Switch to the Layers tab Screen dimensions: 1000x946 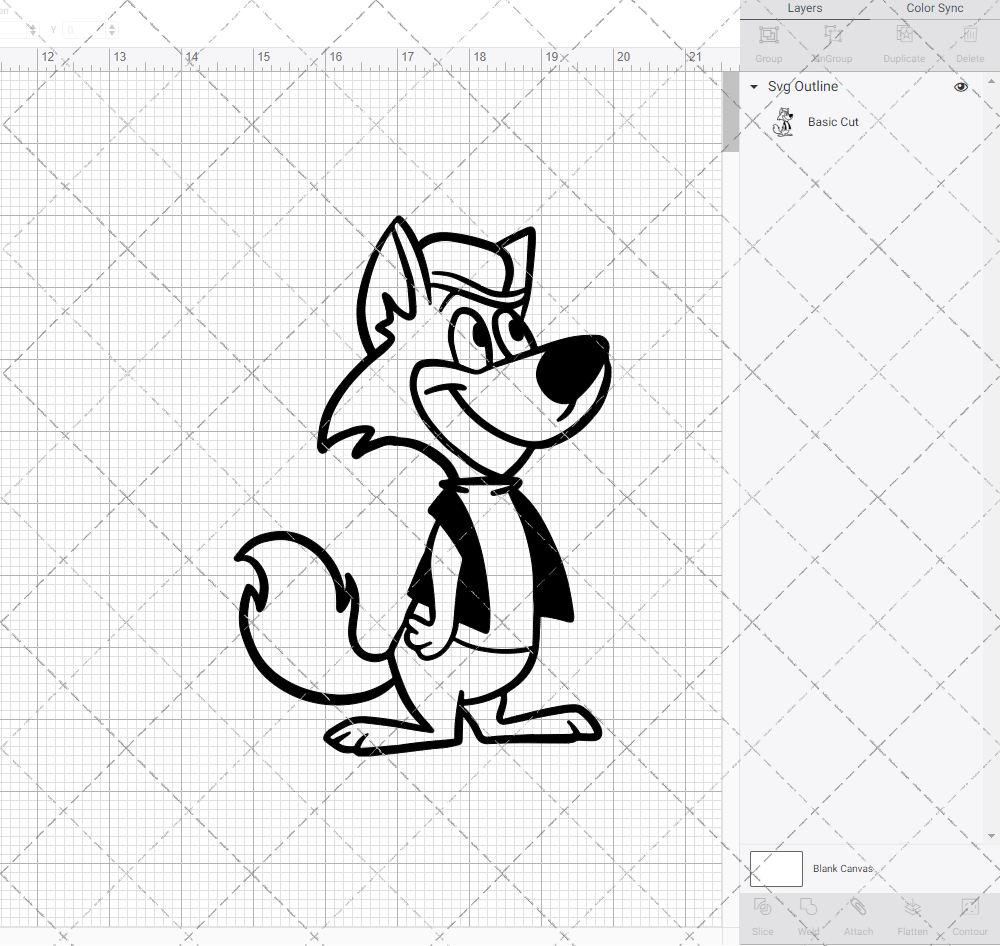[804, 8]
